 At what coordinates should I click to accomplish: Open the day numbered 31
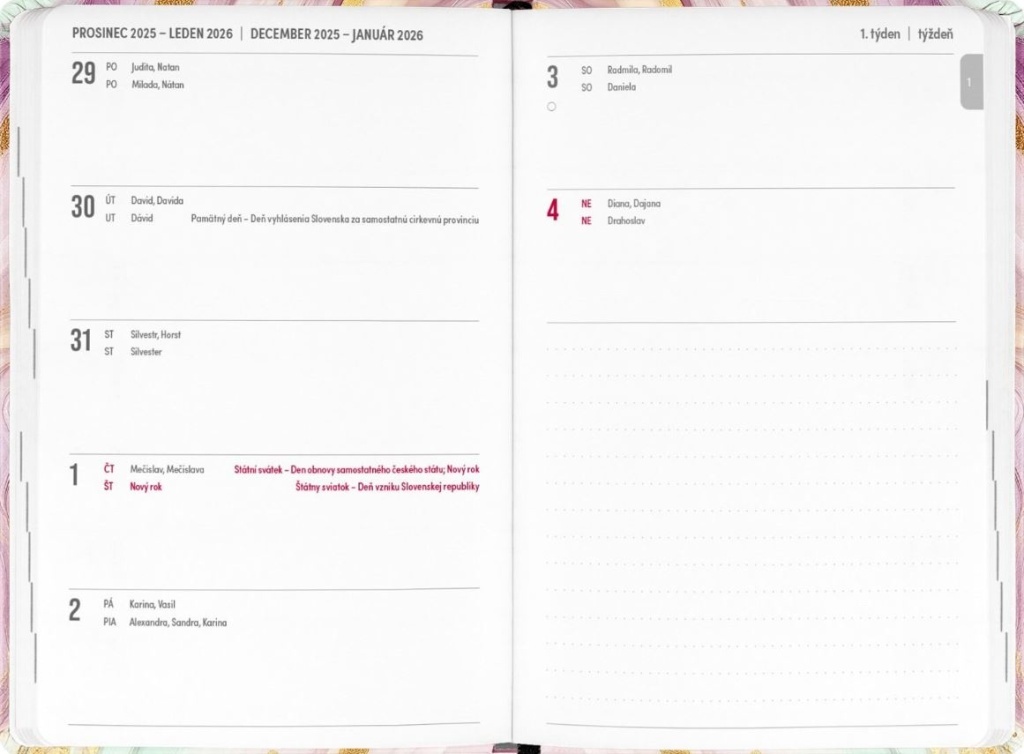(81, 341)
